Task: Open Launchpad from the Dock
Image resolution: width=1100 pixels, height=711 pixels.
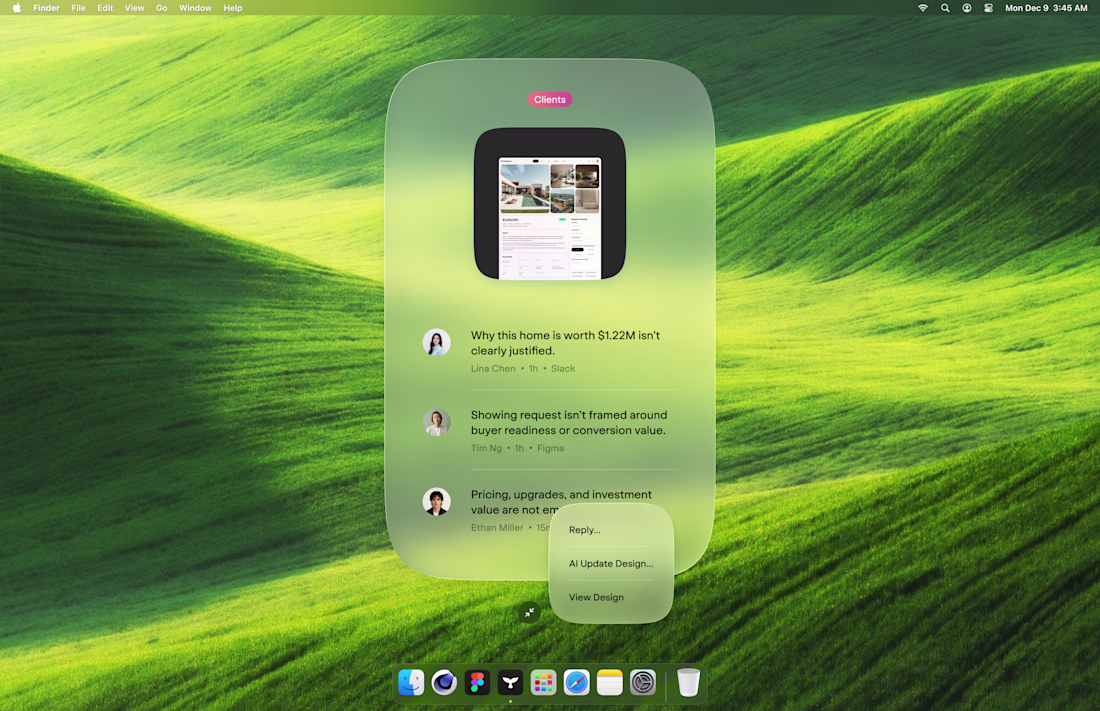Action: [x=543, y=682]
